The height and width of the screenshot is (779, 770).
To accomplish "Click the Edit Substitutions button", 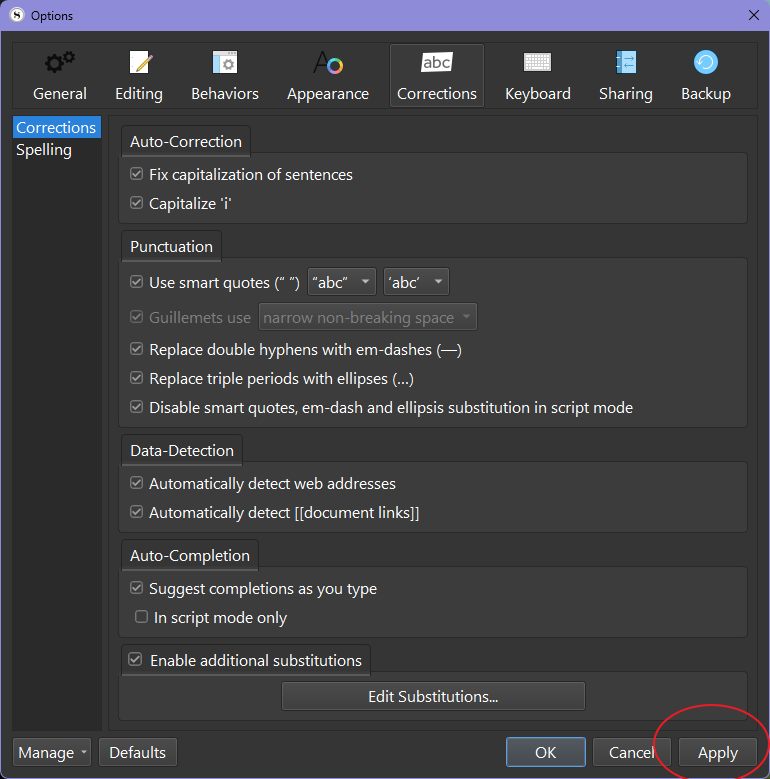I will pyautogui.click(x=433, y=696).
